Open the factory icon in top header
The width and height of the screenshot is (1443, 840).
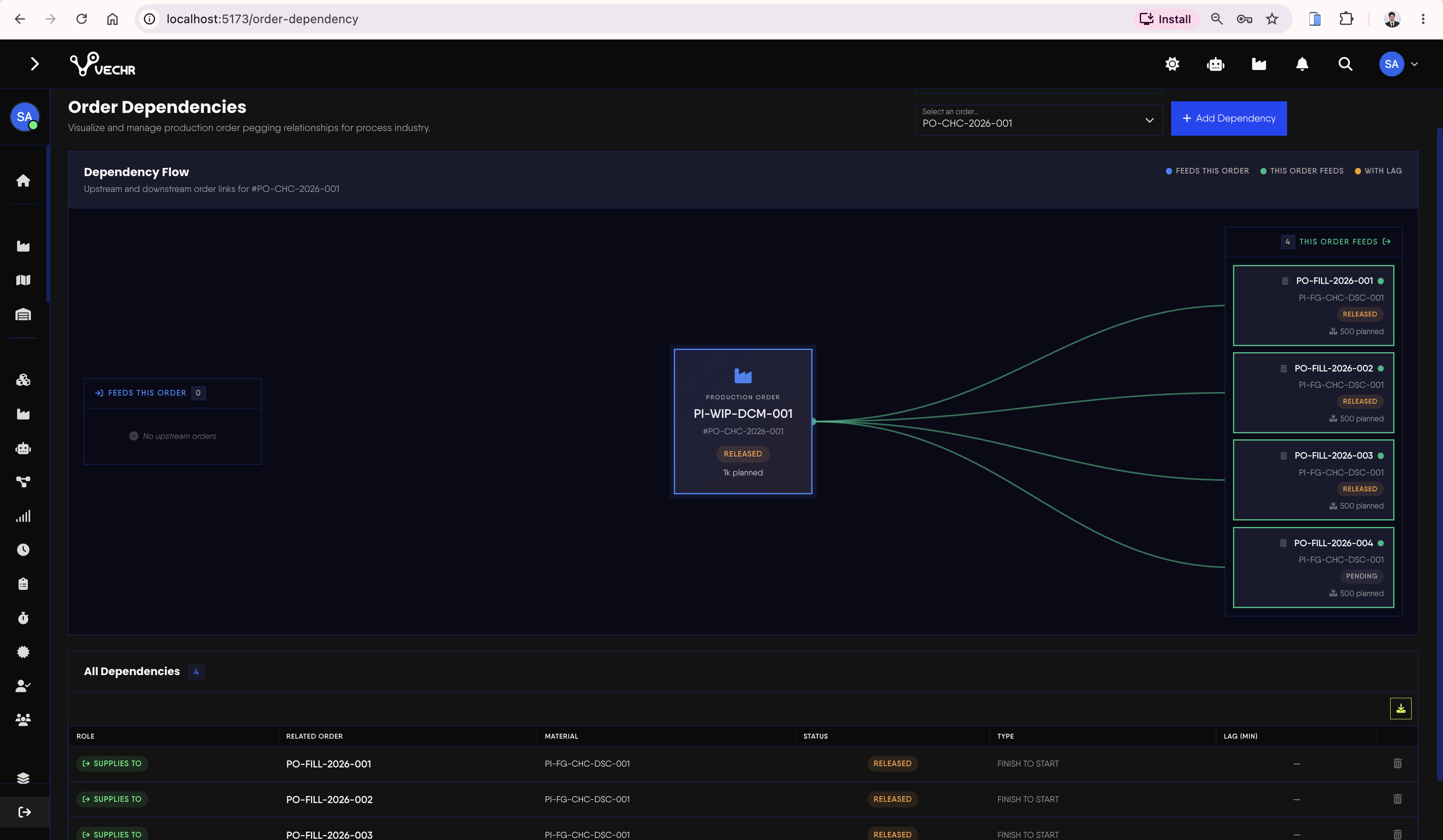tap(1259, 64)
